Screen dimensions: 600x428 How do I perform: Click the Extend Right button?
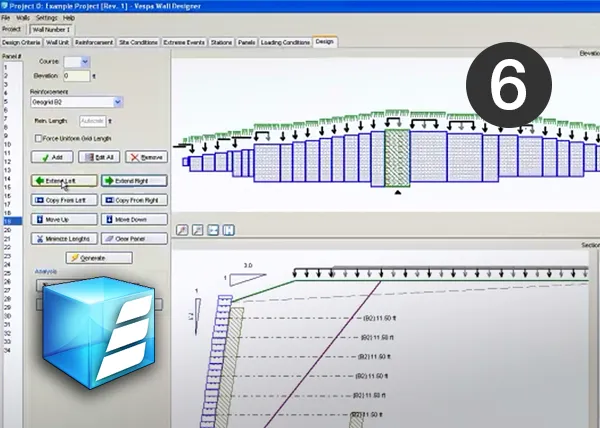click(134, 181)
